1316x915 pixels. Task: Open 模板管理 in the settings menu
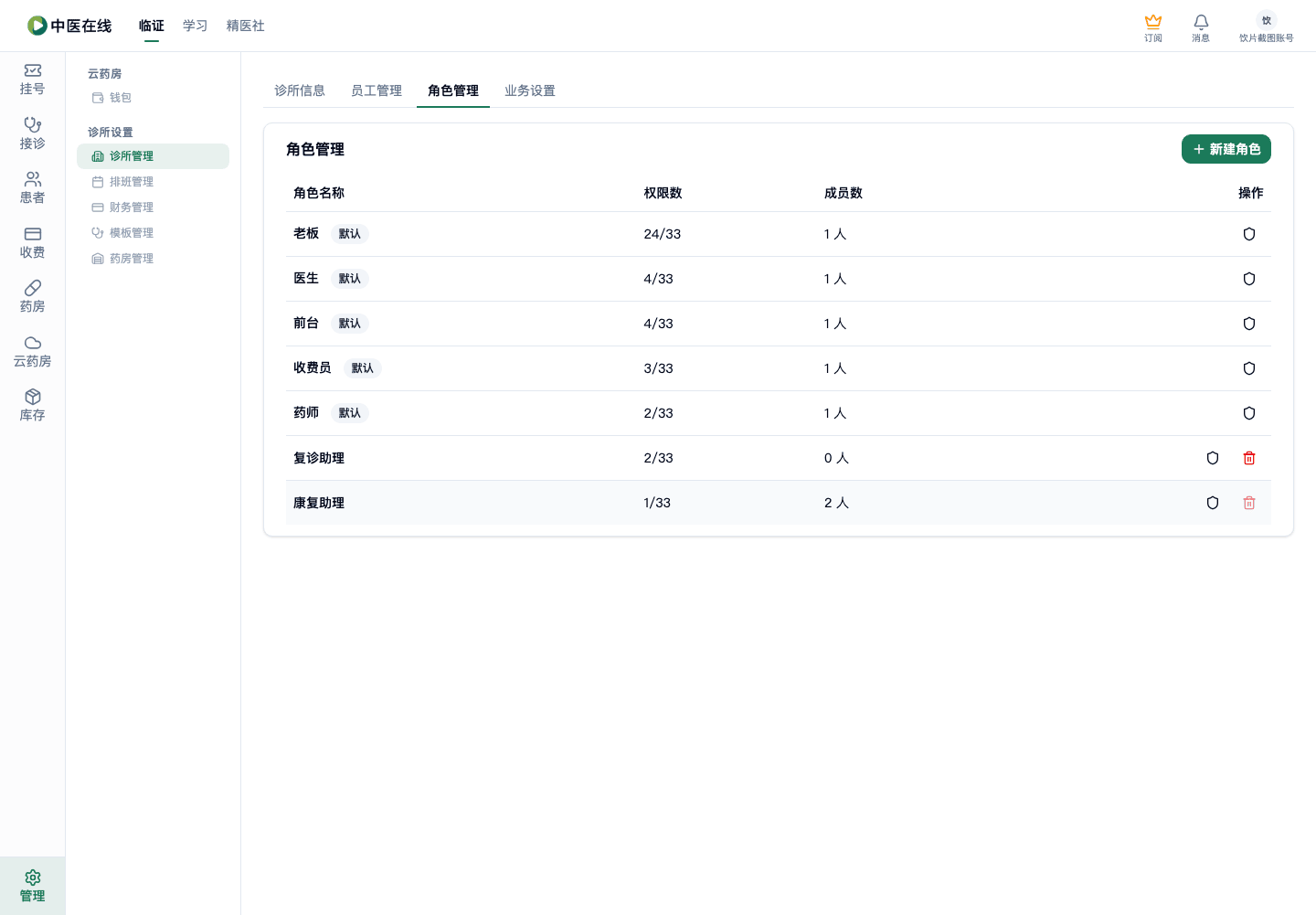(153, 233)
